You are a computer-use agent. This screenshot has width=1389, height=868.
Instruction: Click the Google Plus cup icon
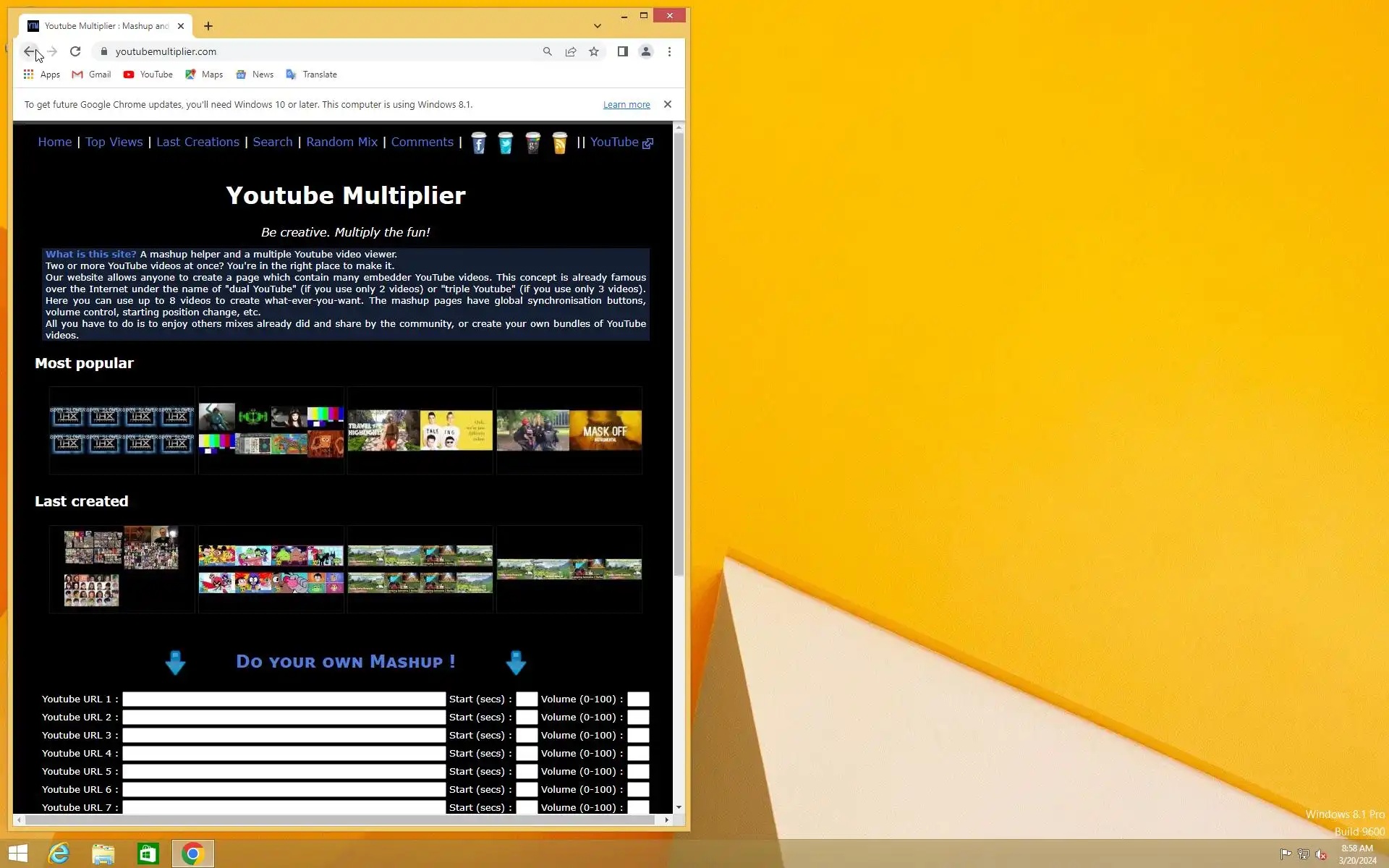532,143
